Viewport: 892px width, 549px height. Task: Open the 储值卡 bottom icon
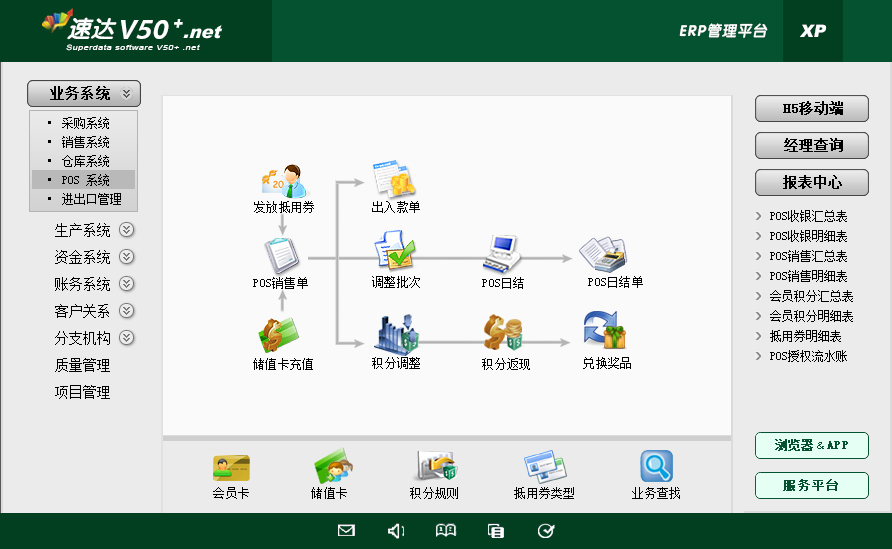pos(333,467)
